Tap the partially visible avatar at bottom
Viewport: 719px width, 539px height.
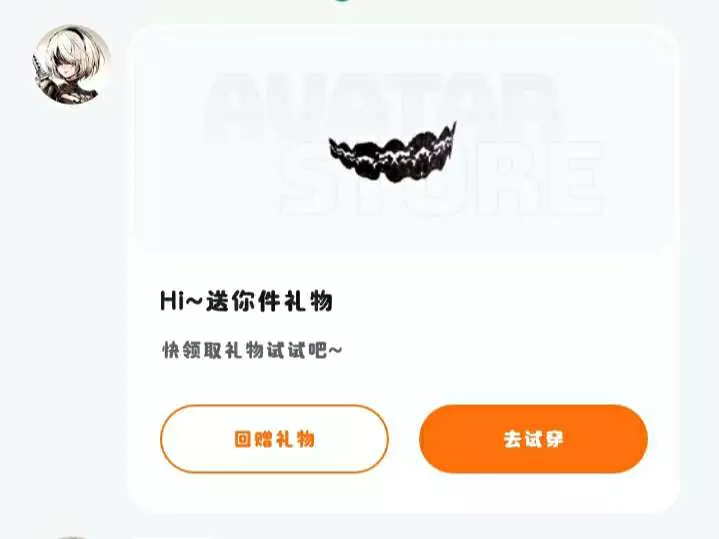click(x=69, y=537)
